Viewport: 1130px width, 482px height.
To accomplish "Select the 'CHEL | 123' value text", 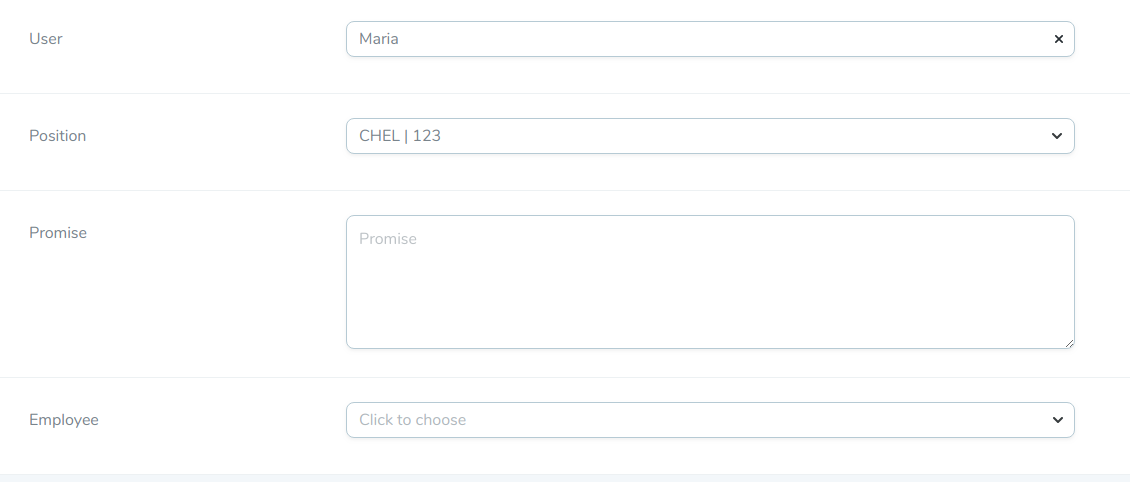I will [x=400, y=136].
